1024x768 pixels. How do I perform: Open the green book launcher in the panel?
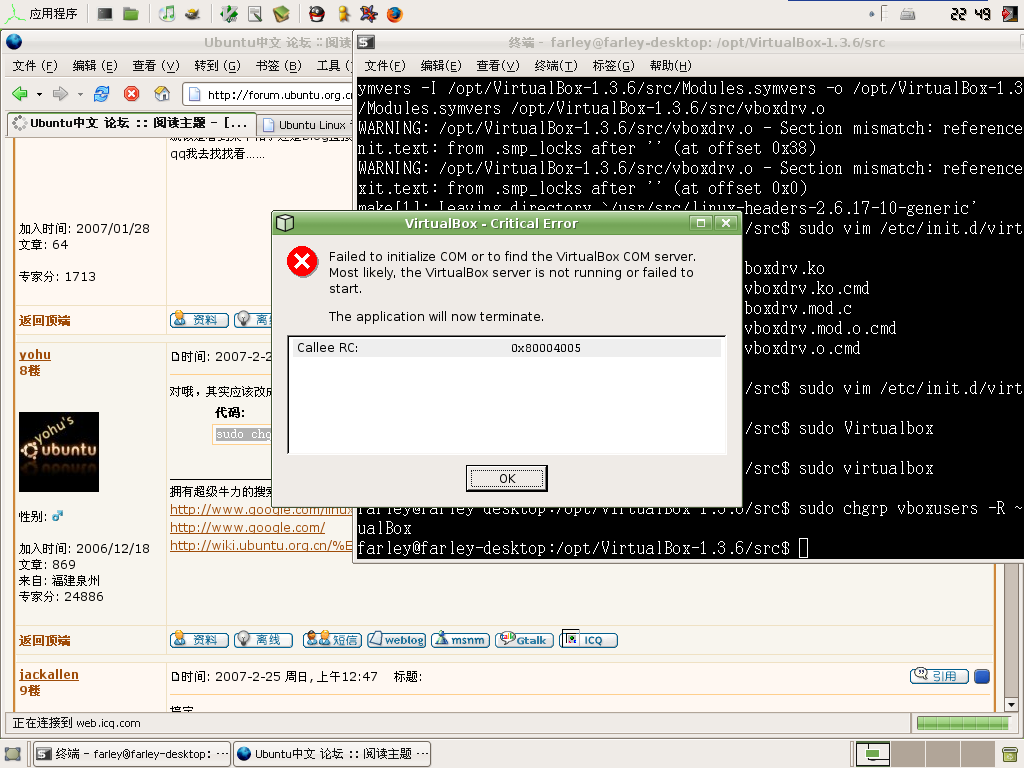point(281,14)
